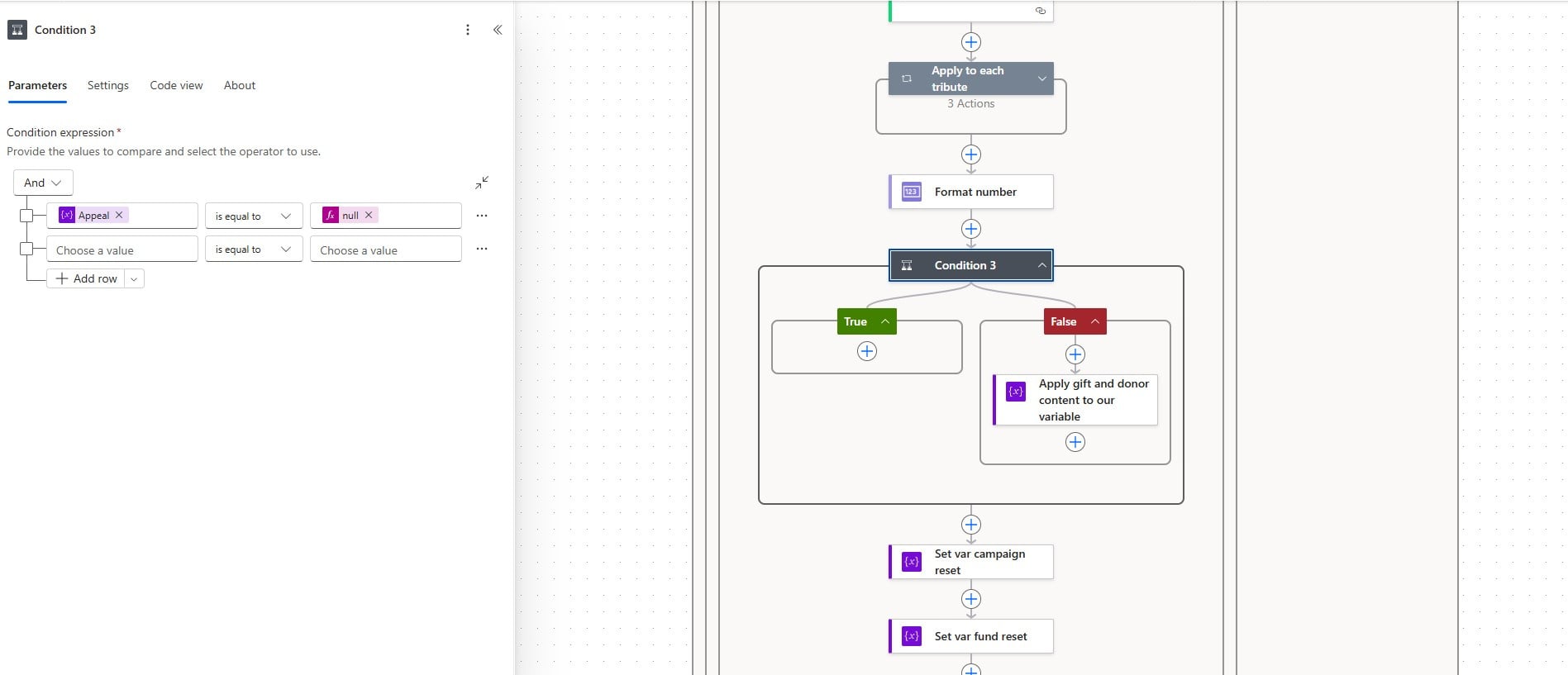Collapse the Condition 3 side panel

498,30
